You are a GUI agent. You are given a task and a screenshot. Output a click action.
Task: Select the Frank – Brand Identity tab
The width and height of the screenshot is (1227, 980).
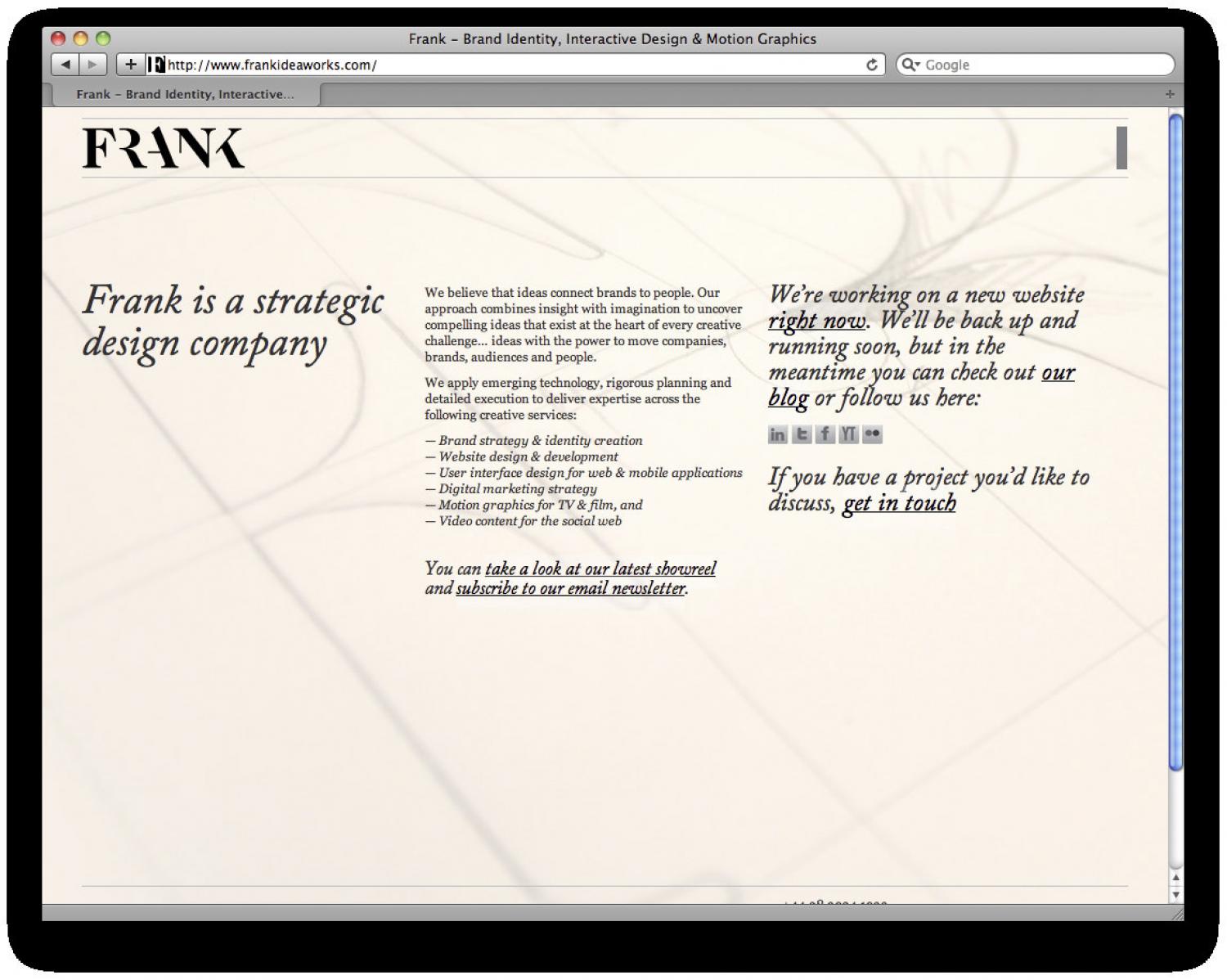click(x=185, y=94)
